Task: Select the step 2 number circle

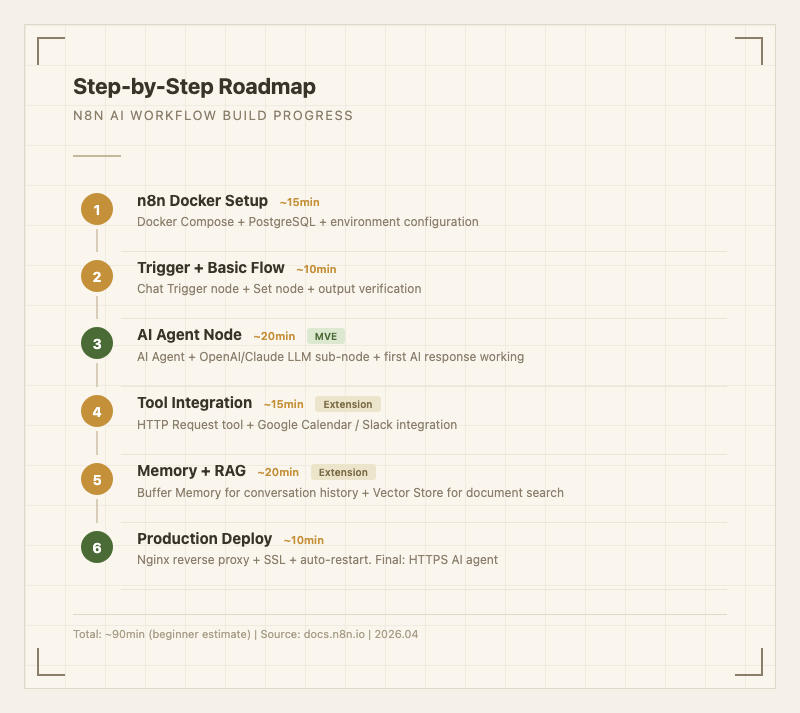Action: point(97,277)
